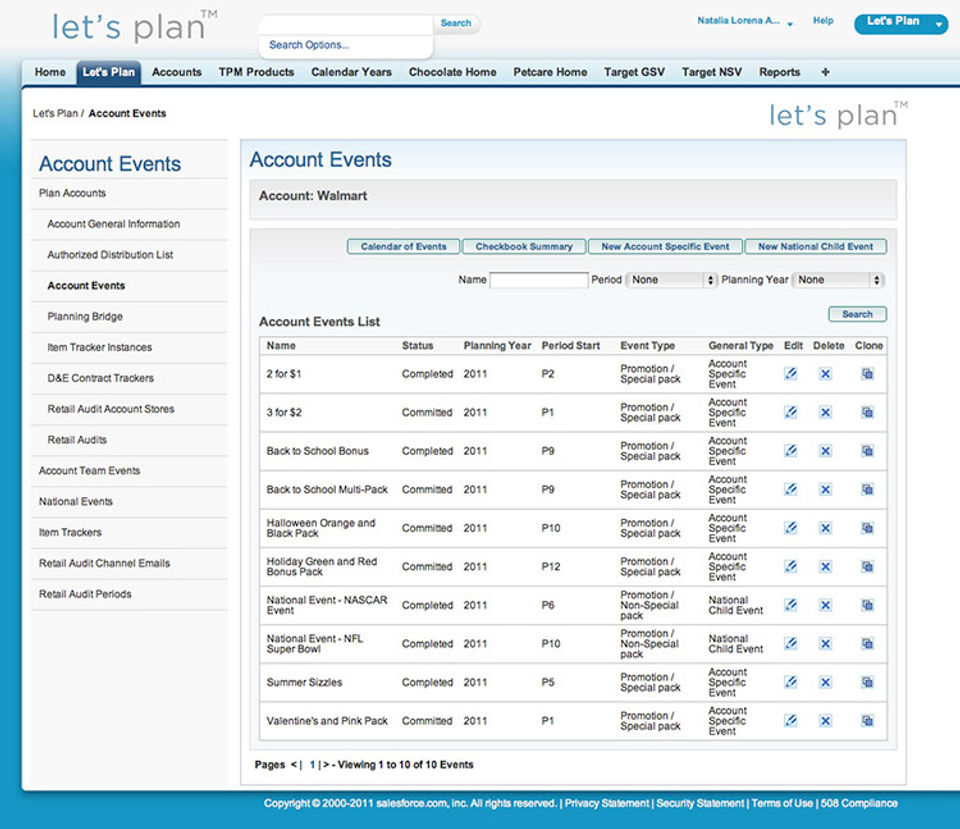Delete the NASCAR National Event

tap(825, 605)
